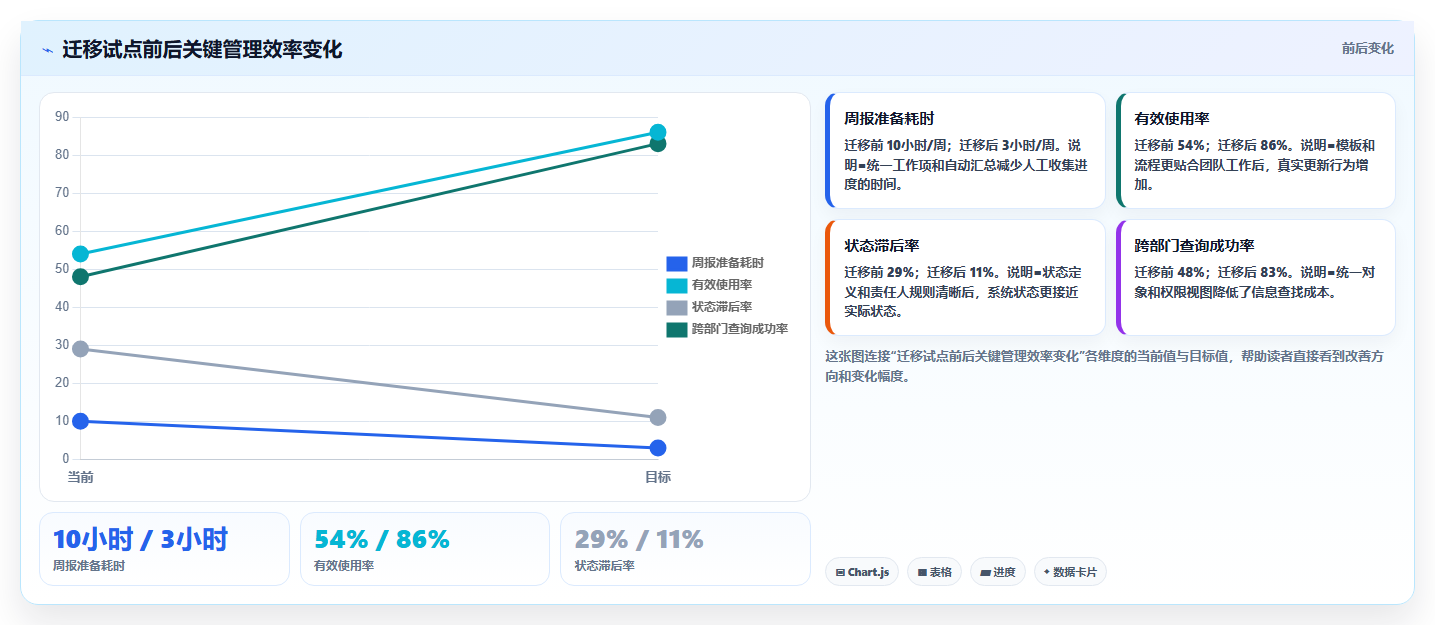Click 有效使用率 legend label
Viewport: 1435px width, 625px height.
pyautogui.click(x=722, y=285)
